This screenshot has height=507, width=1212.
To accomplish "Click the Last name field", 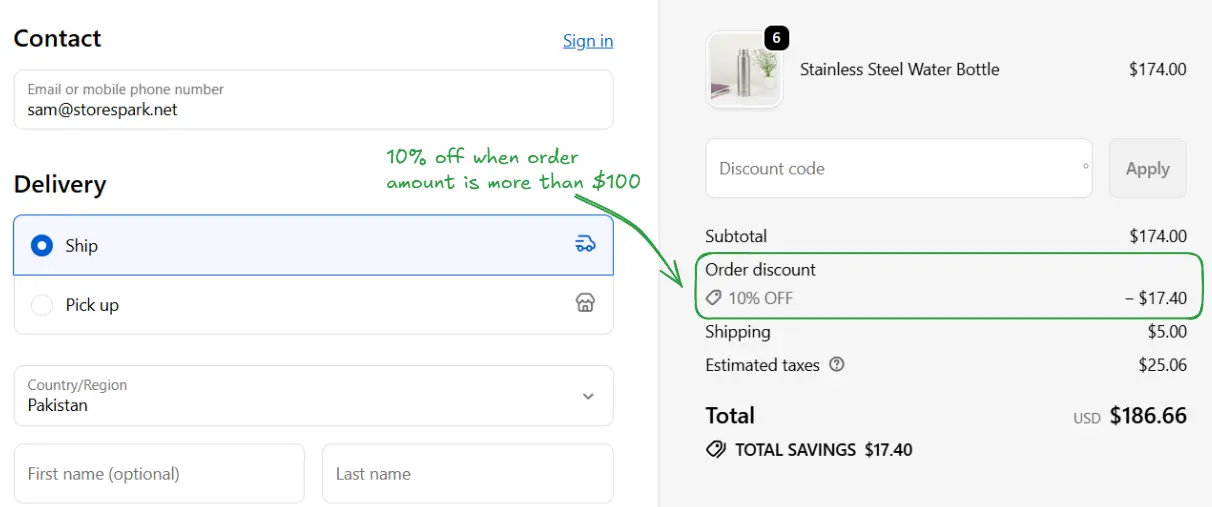I will point(467,474).
